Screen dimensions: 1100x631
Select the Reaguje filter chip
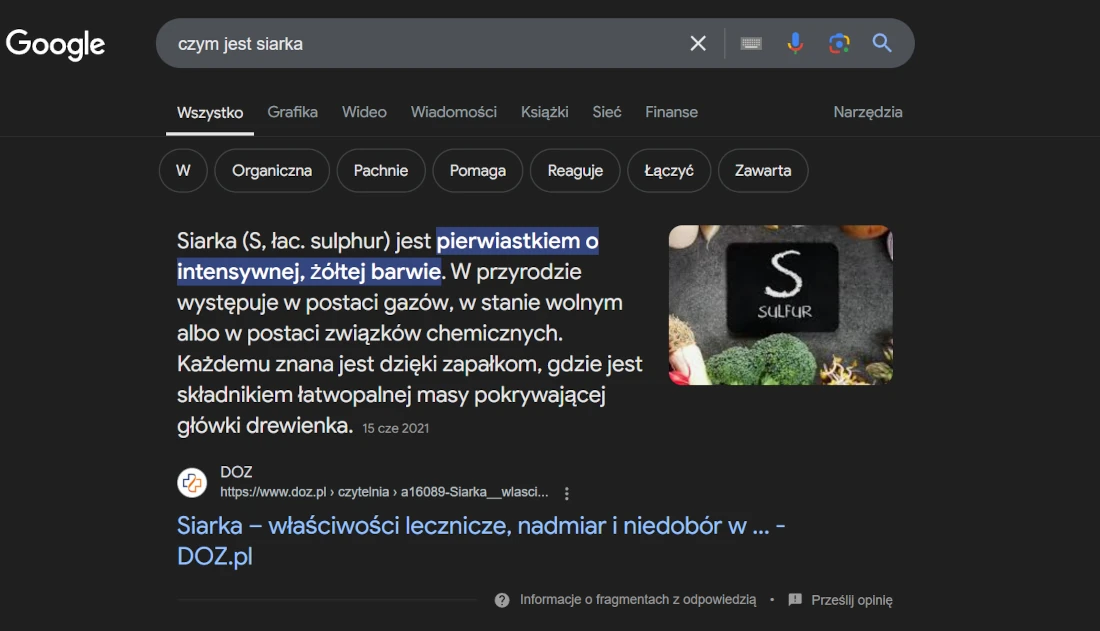(x=575, y=171)
